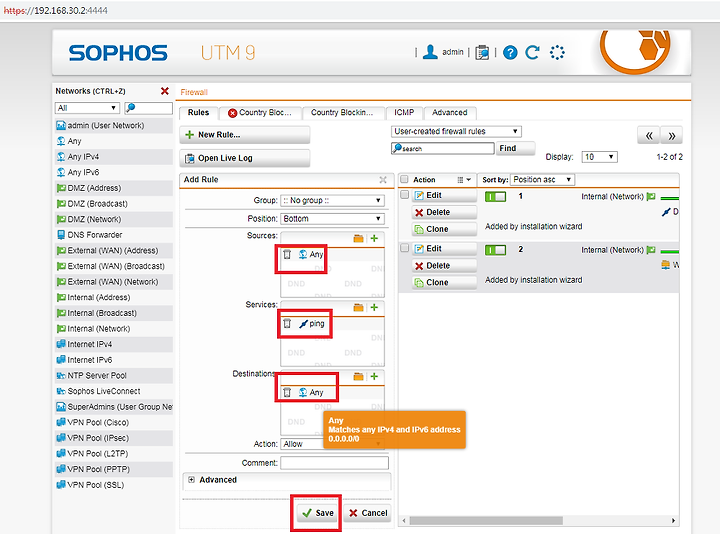The width and height of the screenshot is (720, 534).
Task: Click the Action column options grid icon
Action: coord(460,180)
